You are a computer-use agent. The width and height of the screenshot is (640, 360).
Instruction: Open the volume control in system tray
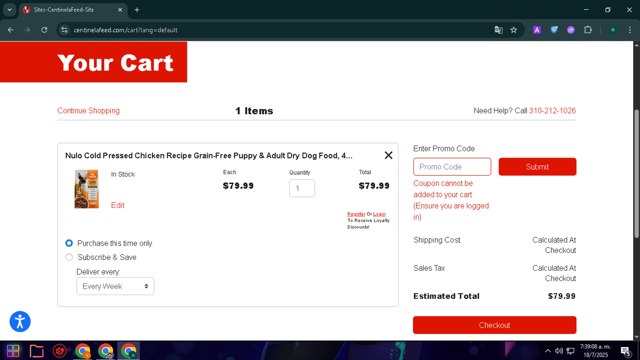[559, 351]
